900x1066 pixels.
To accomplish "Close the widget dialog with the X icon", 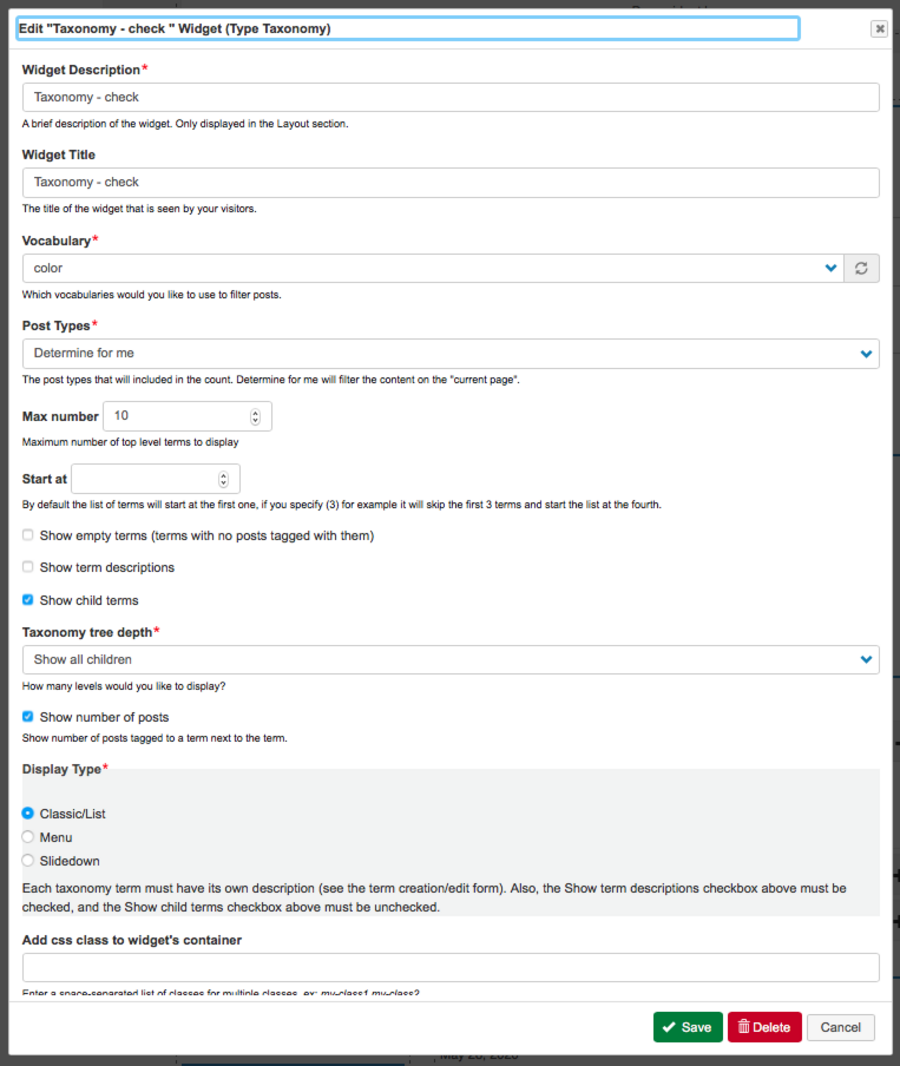I will [879, 29].
